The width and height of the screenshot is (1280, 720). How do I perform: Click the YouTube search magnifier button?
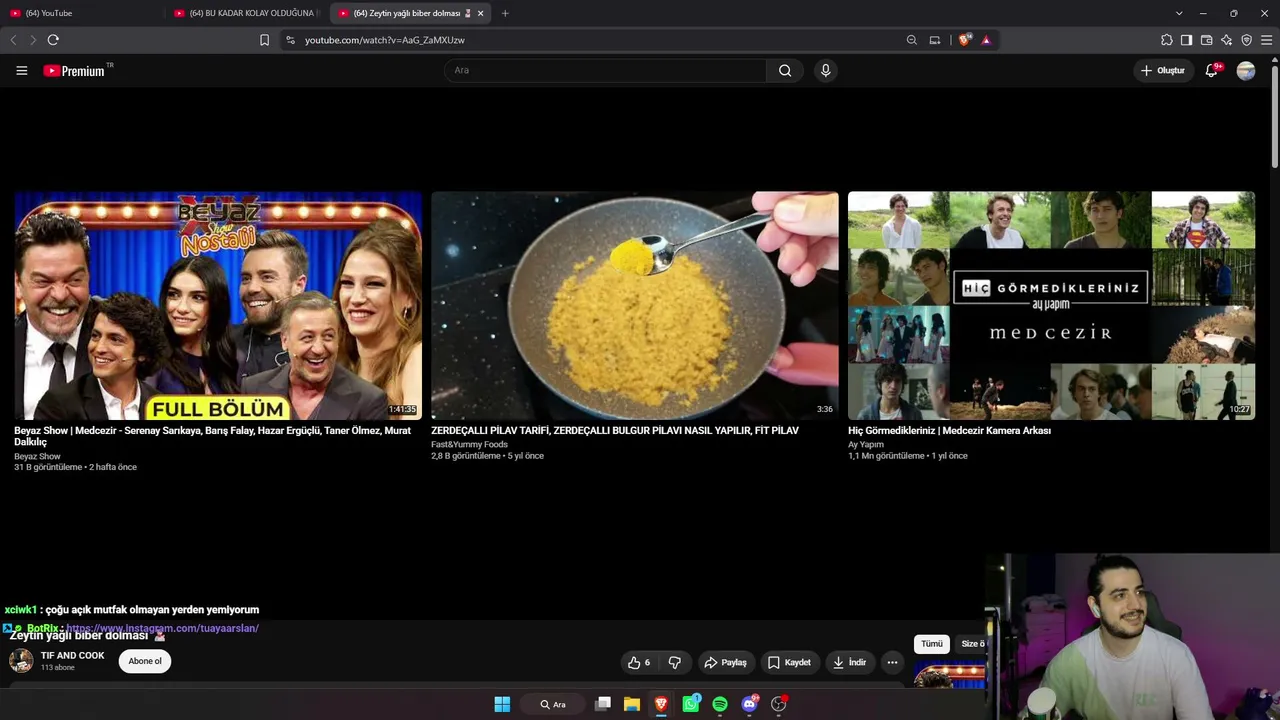point(785,70)
